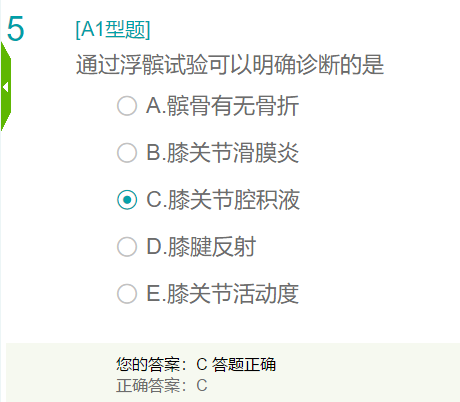Viewport: 460px width, 402px height.
Task: Click the correct answer letter C after 正确答案
Action: click(202, 385)
